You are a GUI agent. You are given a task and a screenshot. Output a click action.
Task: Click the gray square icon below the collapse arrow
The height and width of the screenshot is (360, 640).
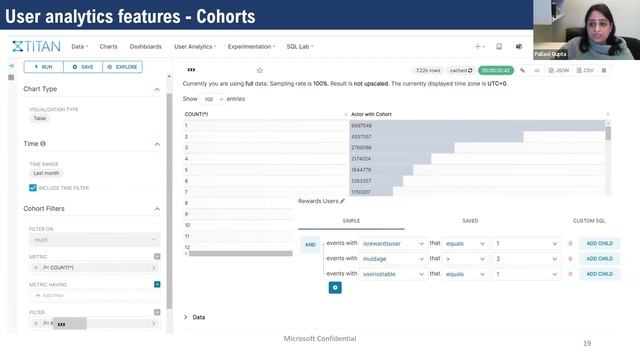click(11, 77)
